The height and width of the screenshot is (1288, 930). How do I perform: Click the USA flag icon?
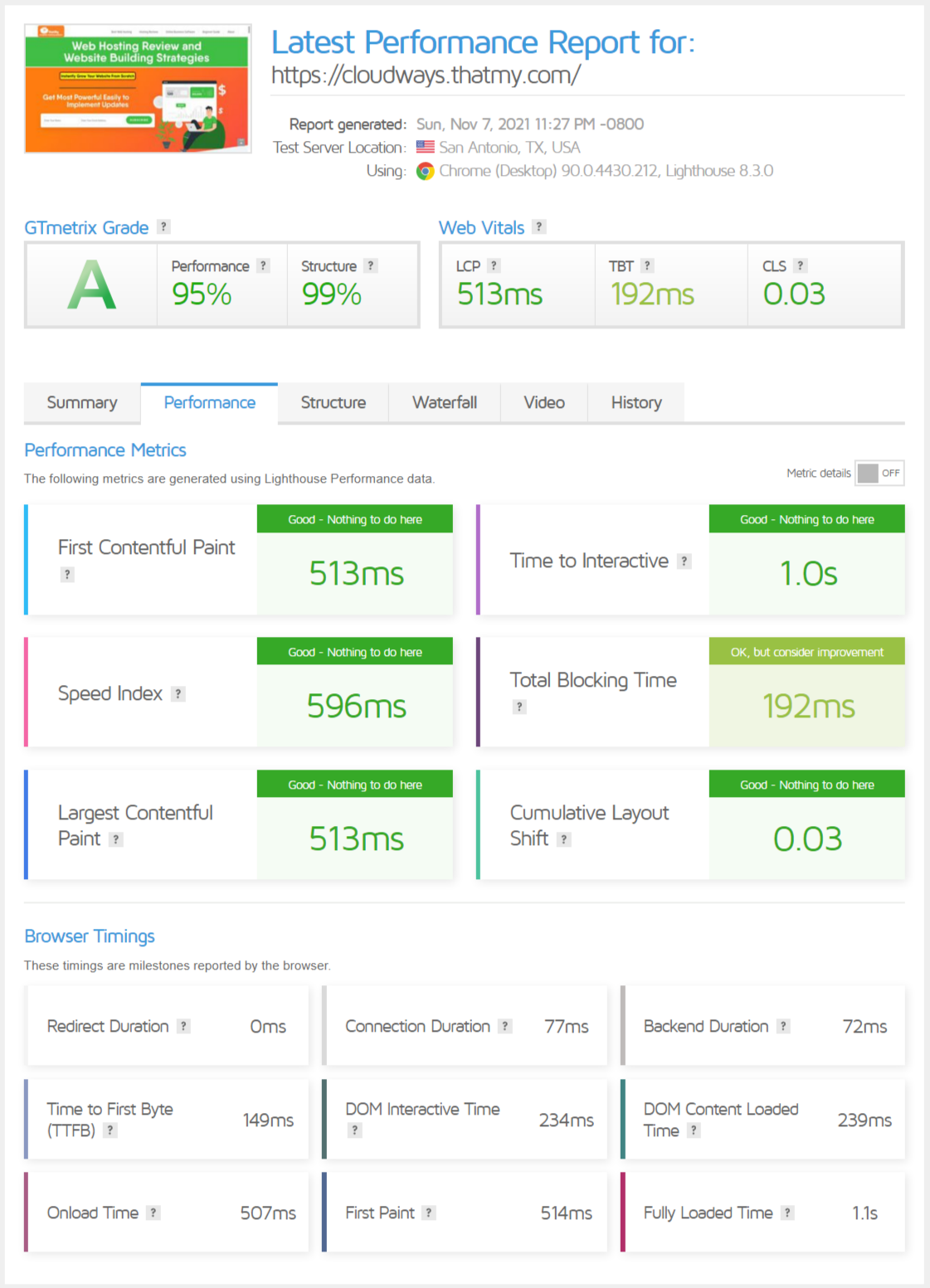point(425,147)
